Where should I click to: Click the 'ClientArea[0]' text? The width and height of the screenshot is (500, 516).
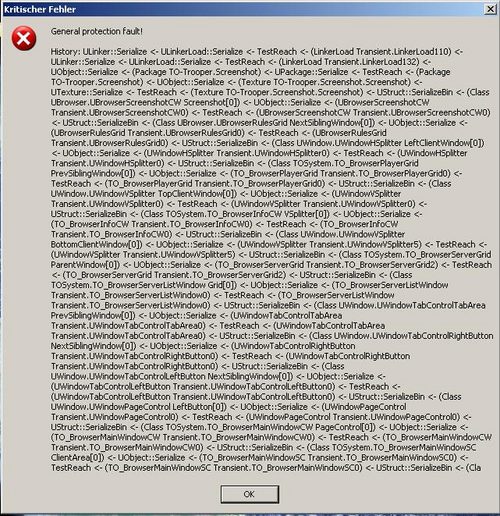77,457
